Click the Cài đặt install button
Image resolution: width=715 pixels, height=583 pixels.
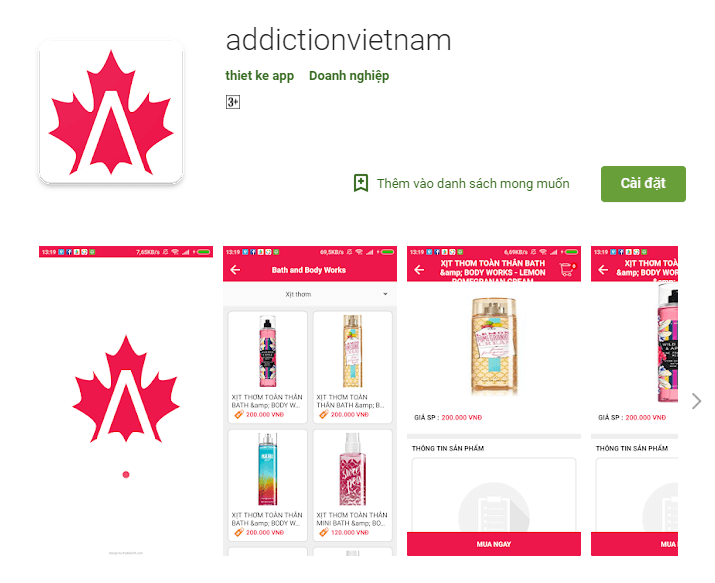(x=643, y=184)
